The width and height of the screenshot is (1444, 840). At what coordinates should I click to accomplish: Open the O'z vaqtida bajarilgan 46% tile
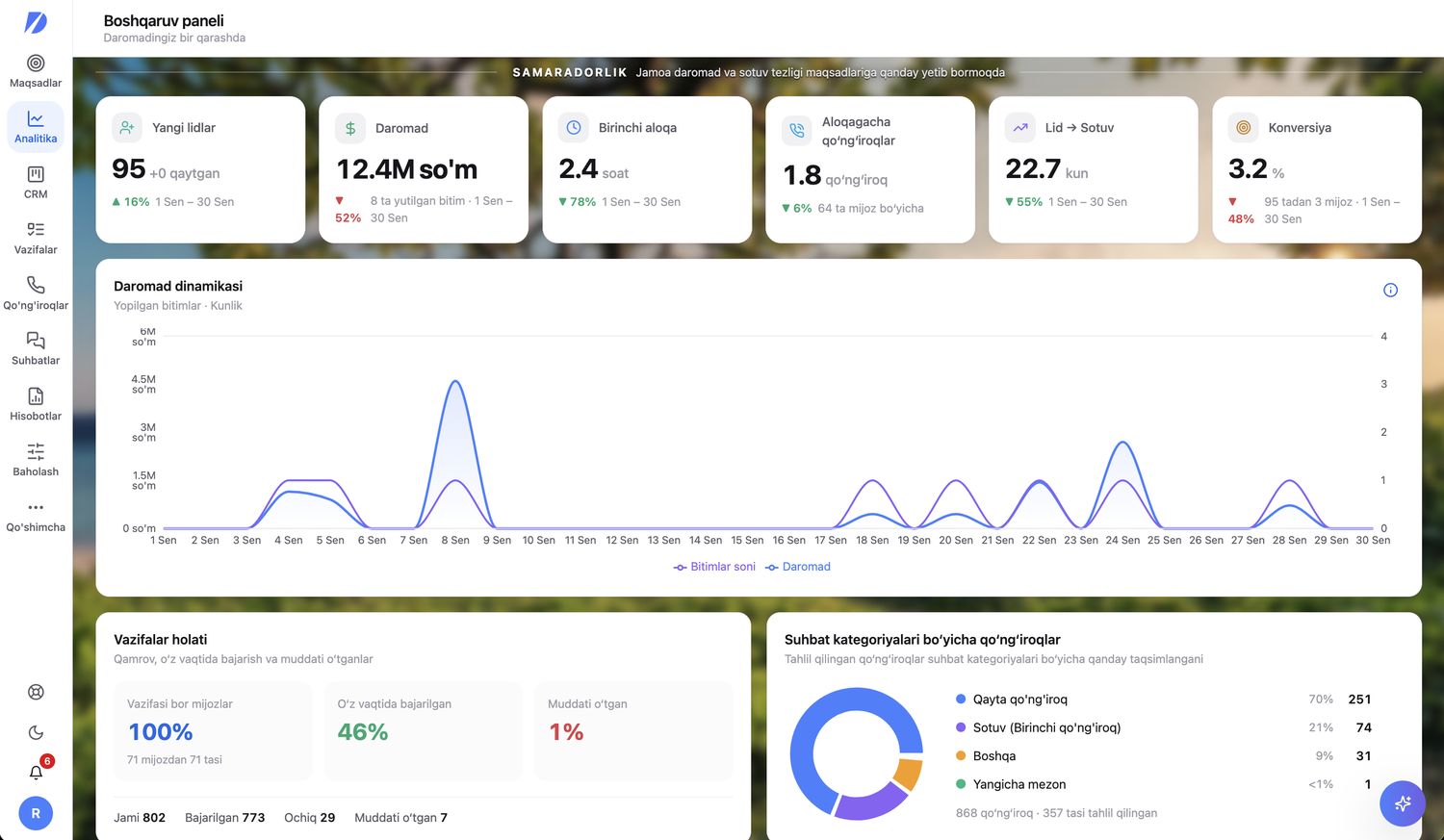424,731
